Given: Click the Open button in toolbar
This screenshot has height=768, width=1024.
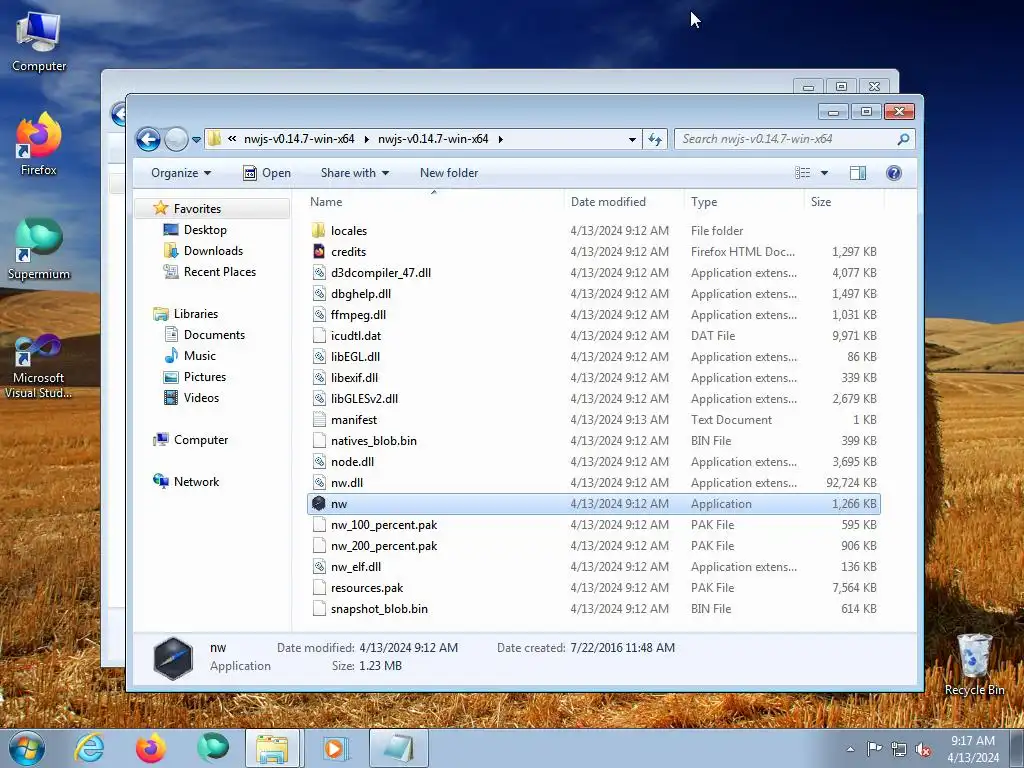Looking at the screenshot, I should tap(266, 173).
